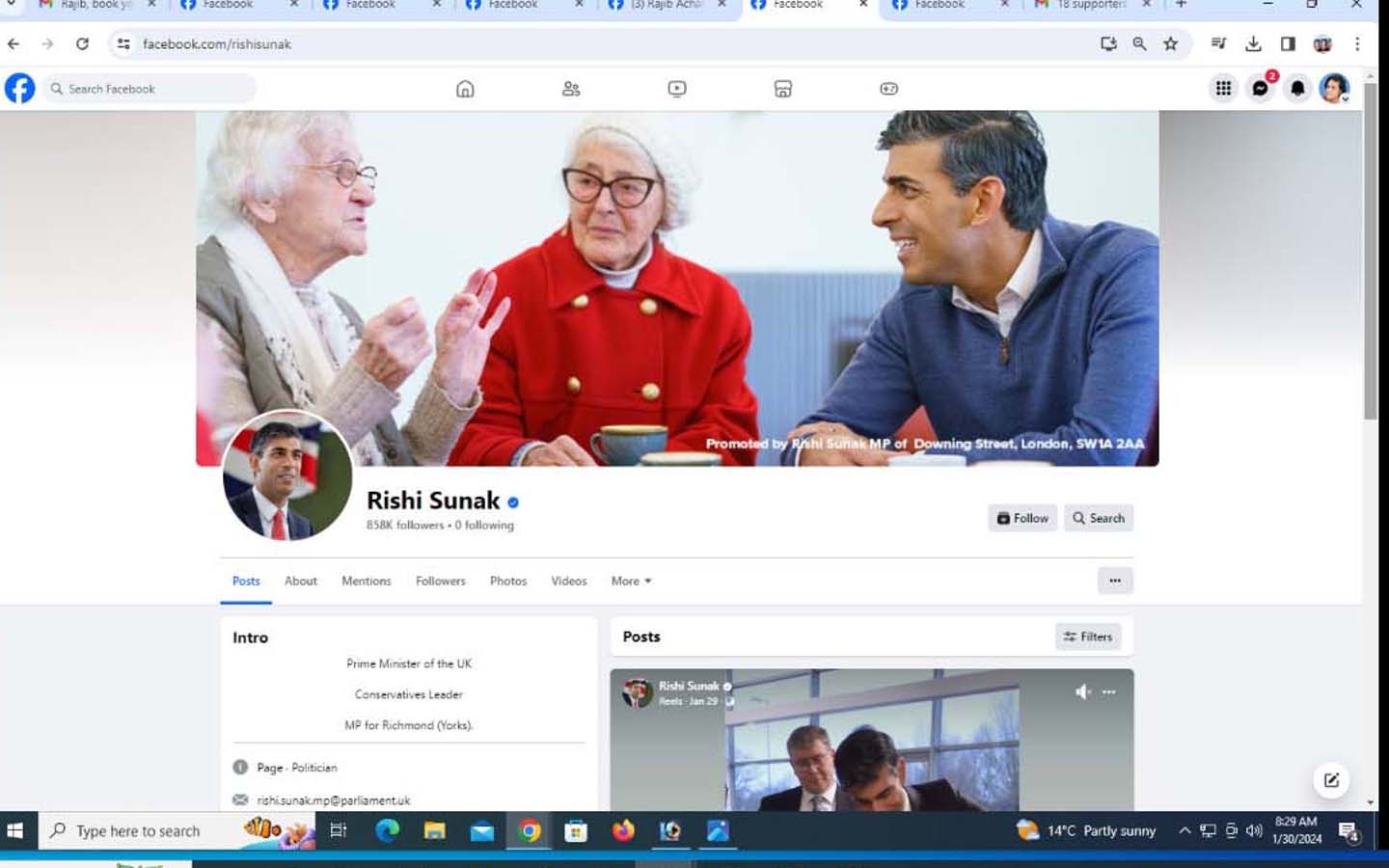Open the Facebook Gaming icon

(x=889, y=89)
